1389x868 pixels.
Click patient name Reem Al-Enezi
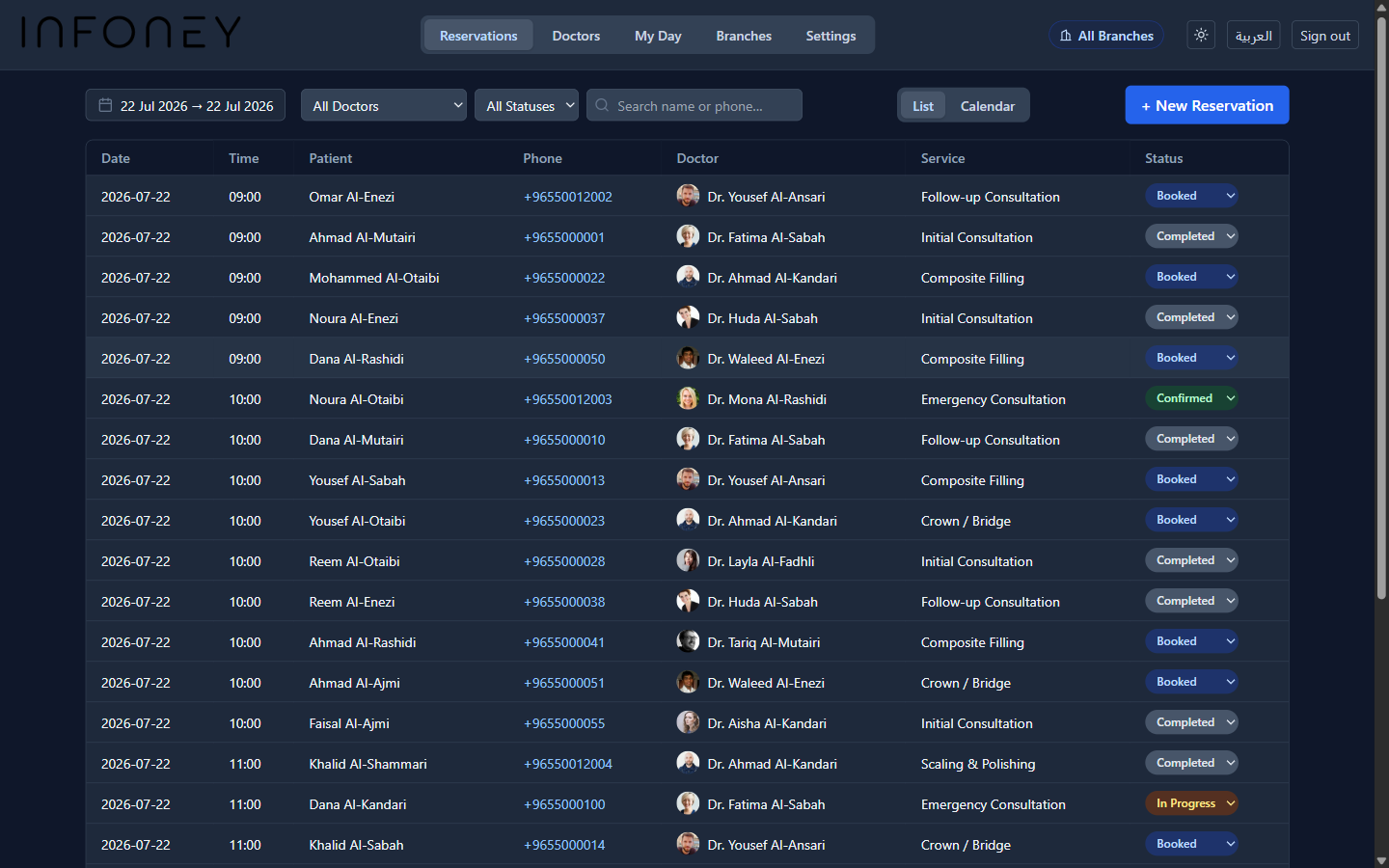coord(352,602)
